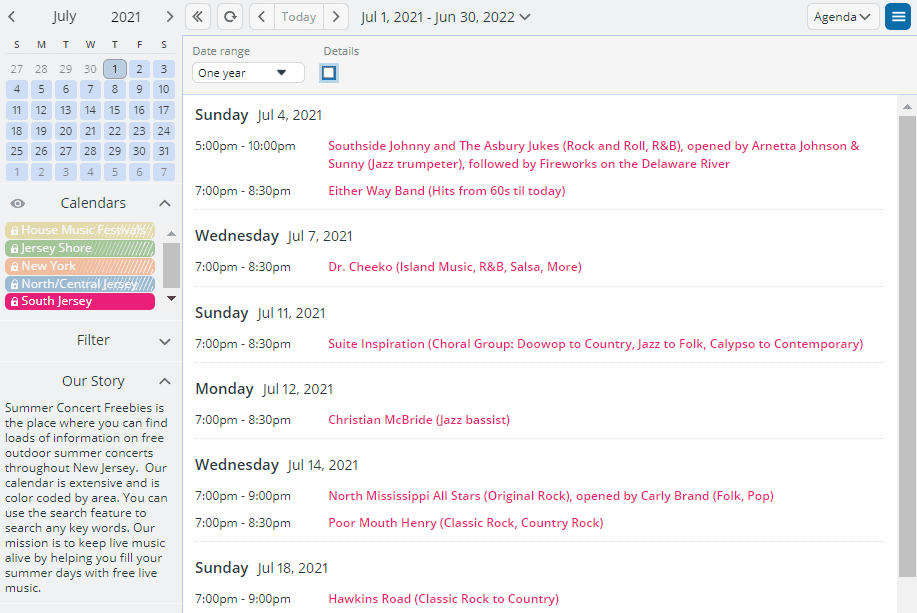Collapse the Our Story section
Screen dimensions: 917x613
click(x=165, y=381)
